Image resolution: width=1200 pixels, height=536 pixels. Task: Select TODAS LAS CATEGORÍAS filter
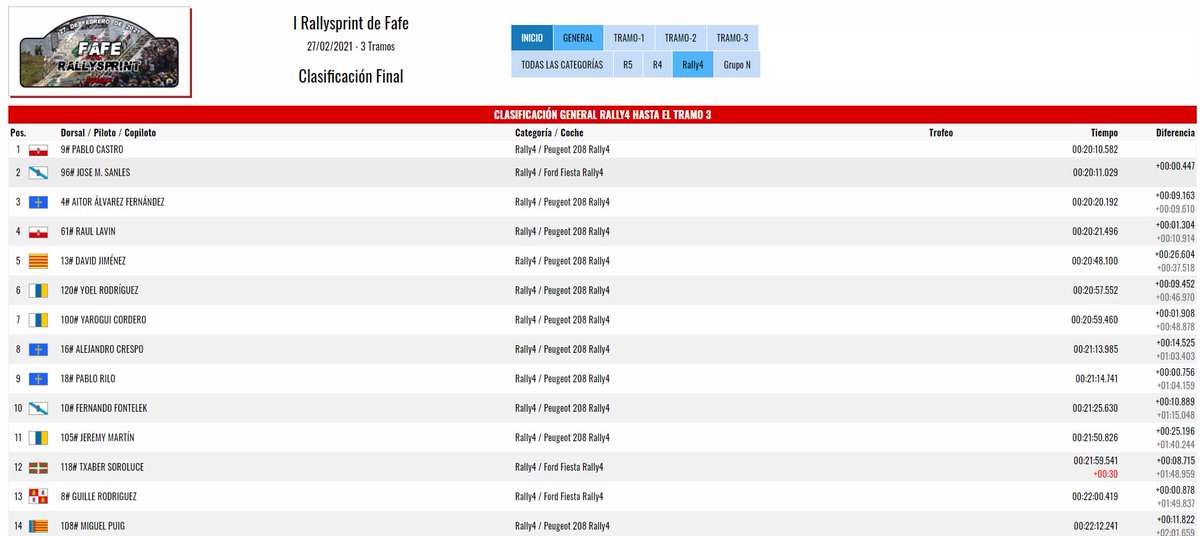click(x=562, y=65)
